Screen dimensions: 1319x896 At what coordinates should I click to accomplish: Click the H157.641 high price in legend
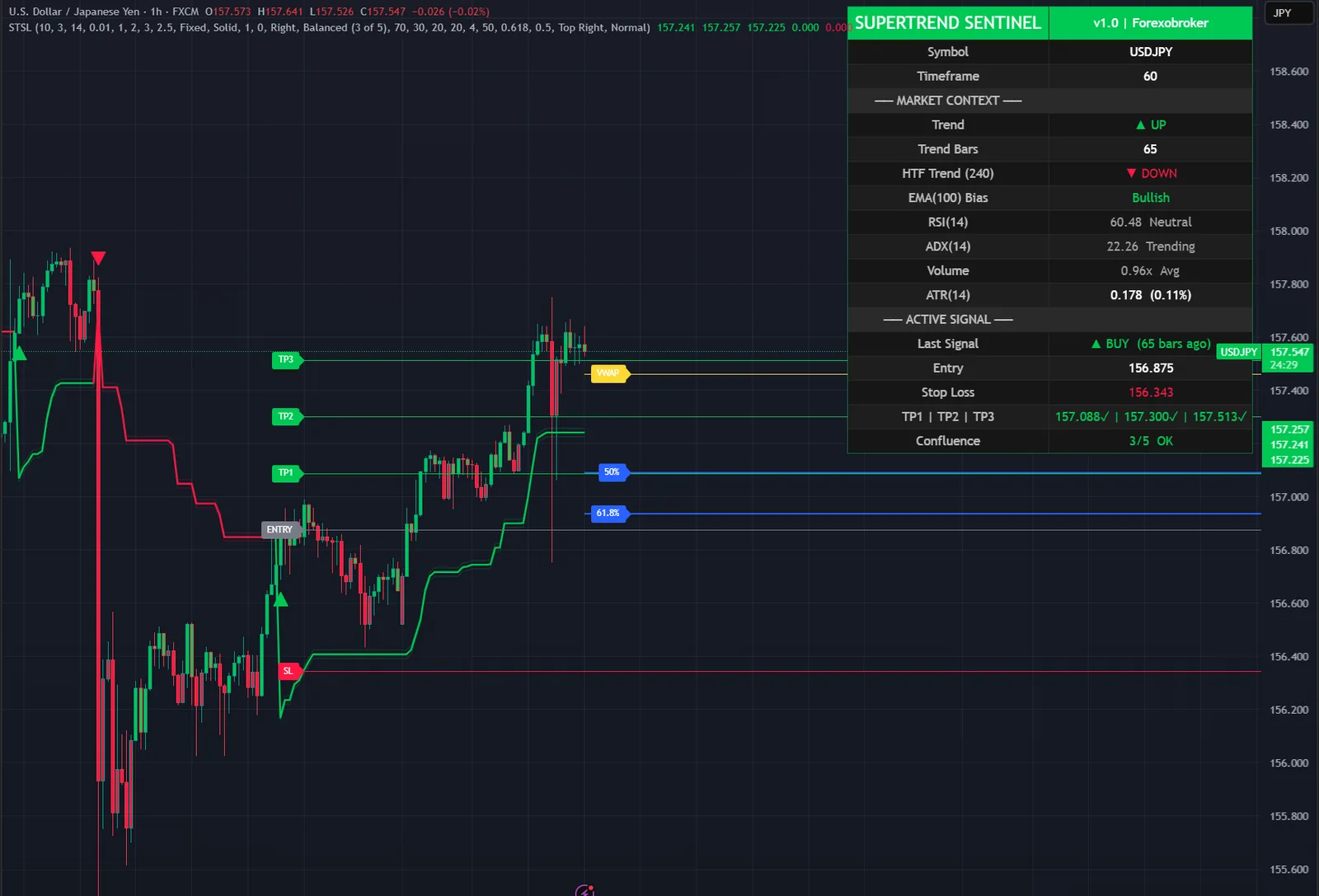(x=280, y=12)
